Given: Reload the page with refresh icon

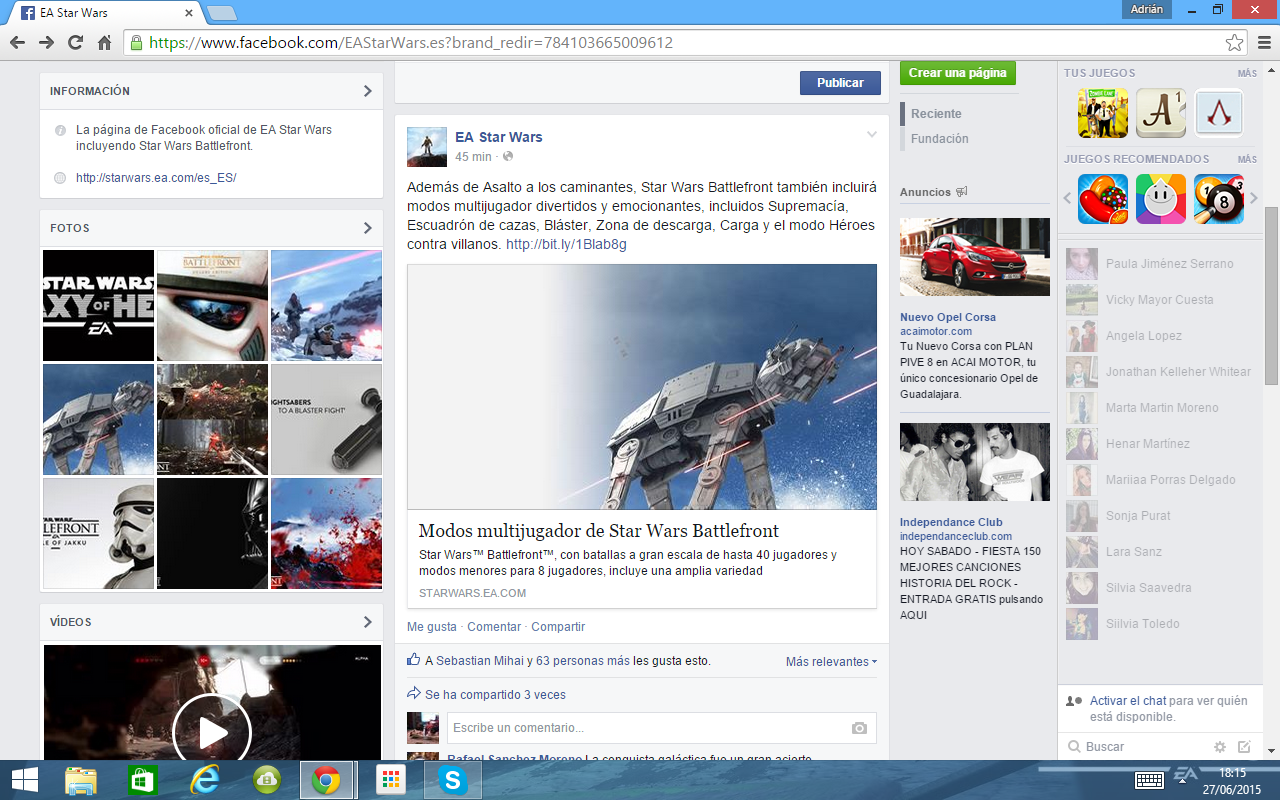Looking at the screenshot, I should coord(75,43).
